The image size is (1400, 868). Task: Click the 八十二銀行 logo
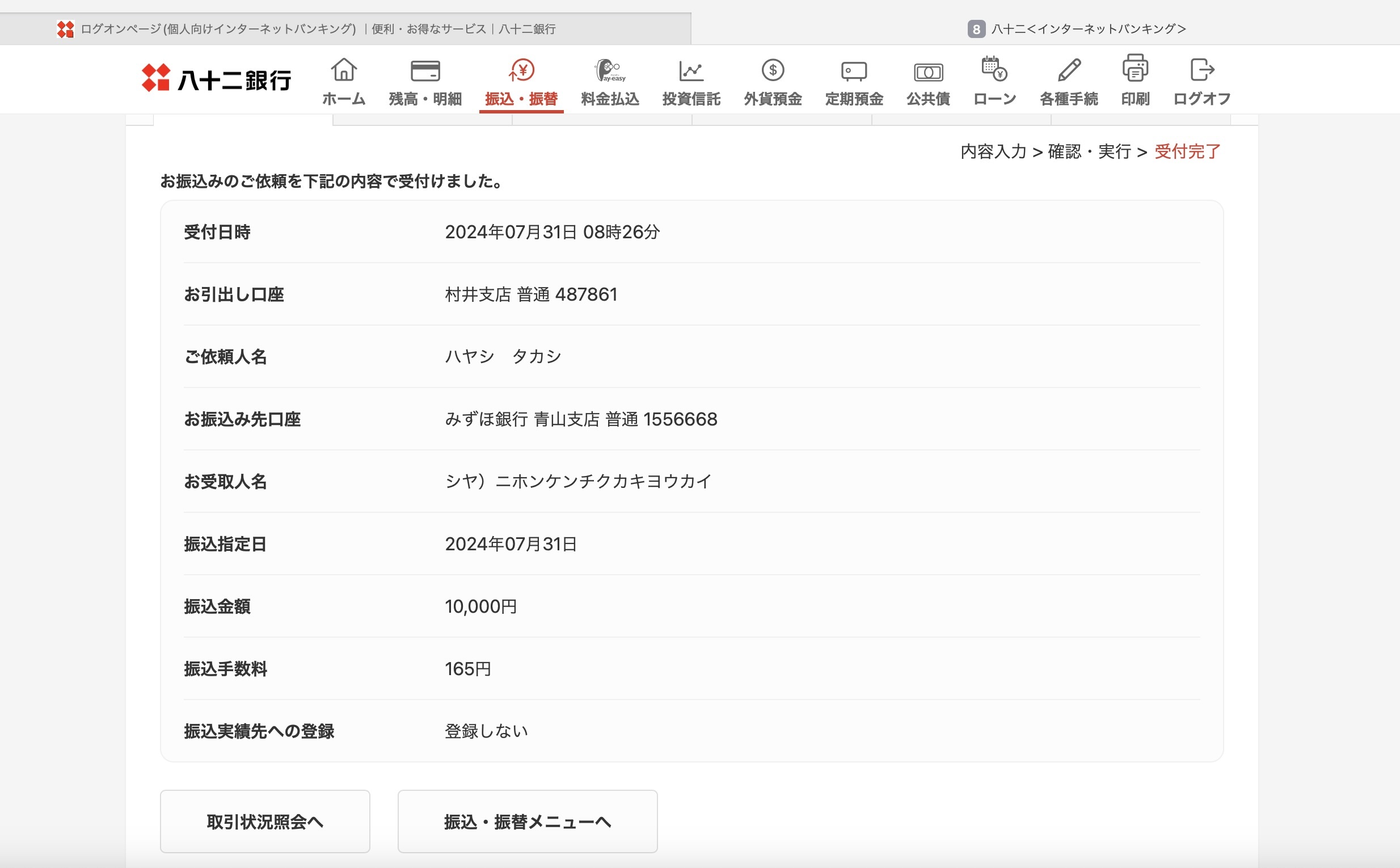(x=216, y=78)
